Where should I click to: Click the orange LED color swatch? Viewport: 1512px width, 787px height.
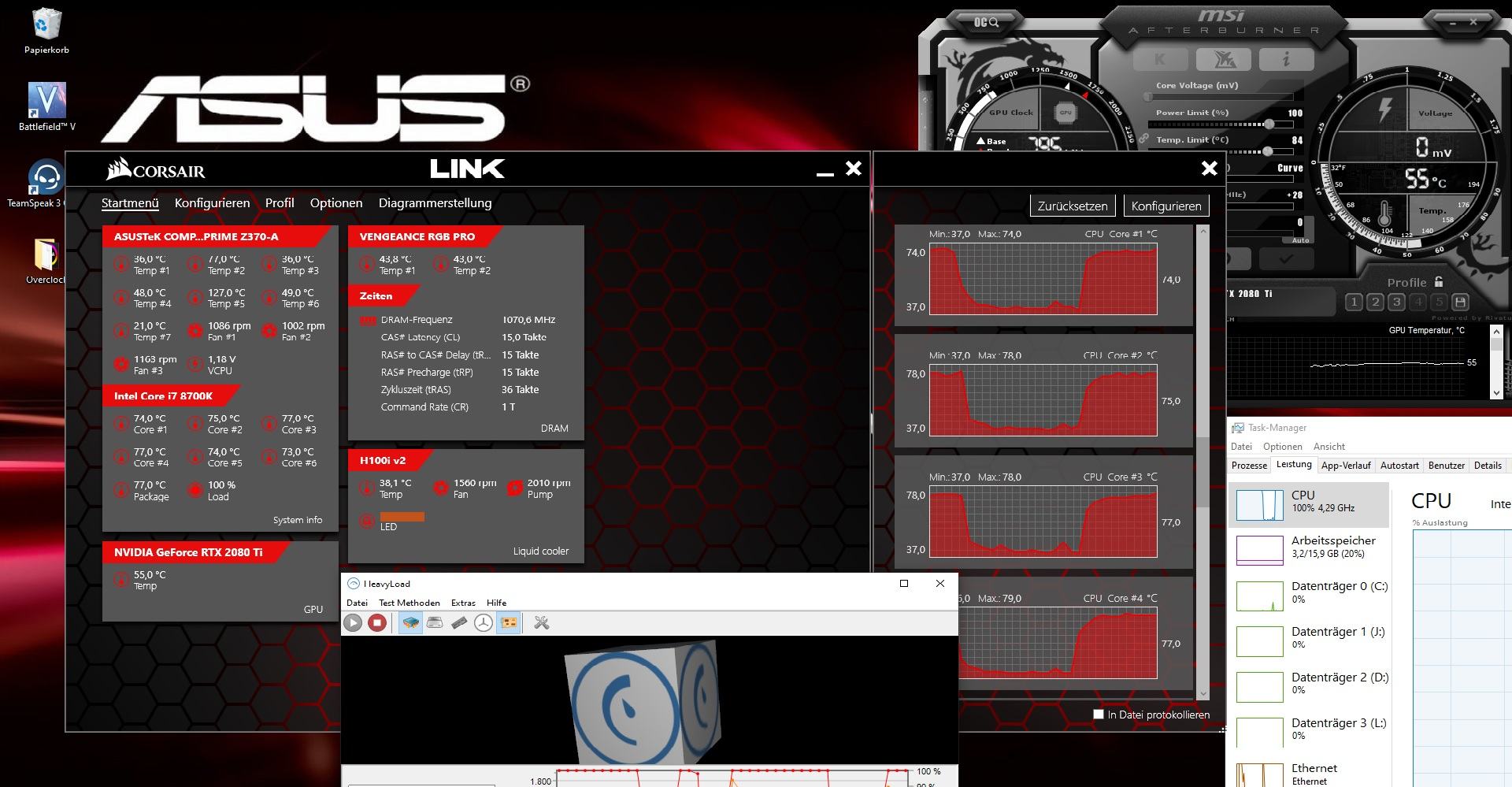coord(402,517)
